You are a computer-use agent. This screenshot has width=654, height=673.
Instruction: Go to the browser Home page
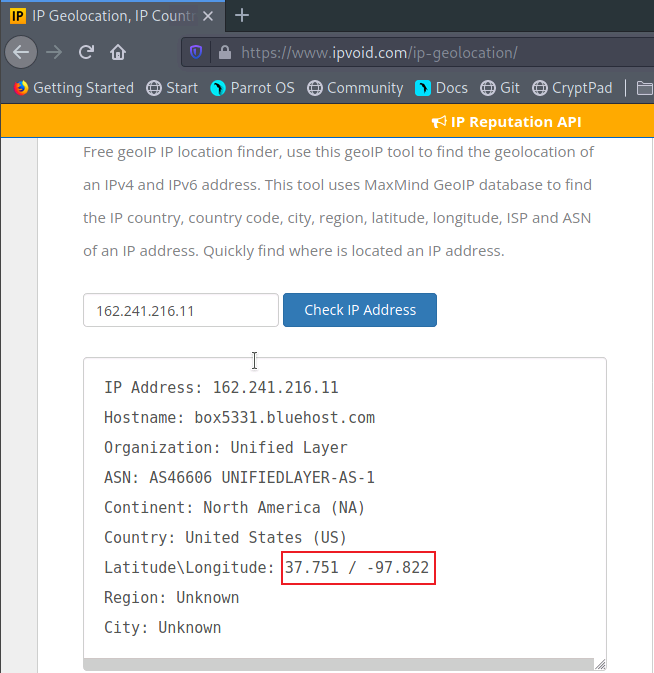[118, 52]
